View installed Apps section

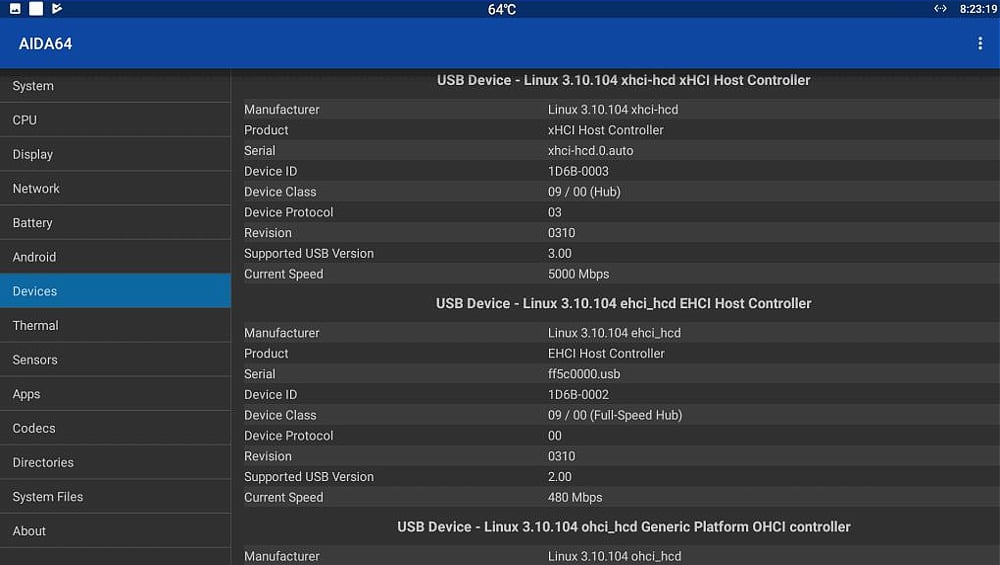point(115,394)
